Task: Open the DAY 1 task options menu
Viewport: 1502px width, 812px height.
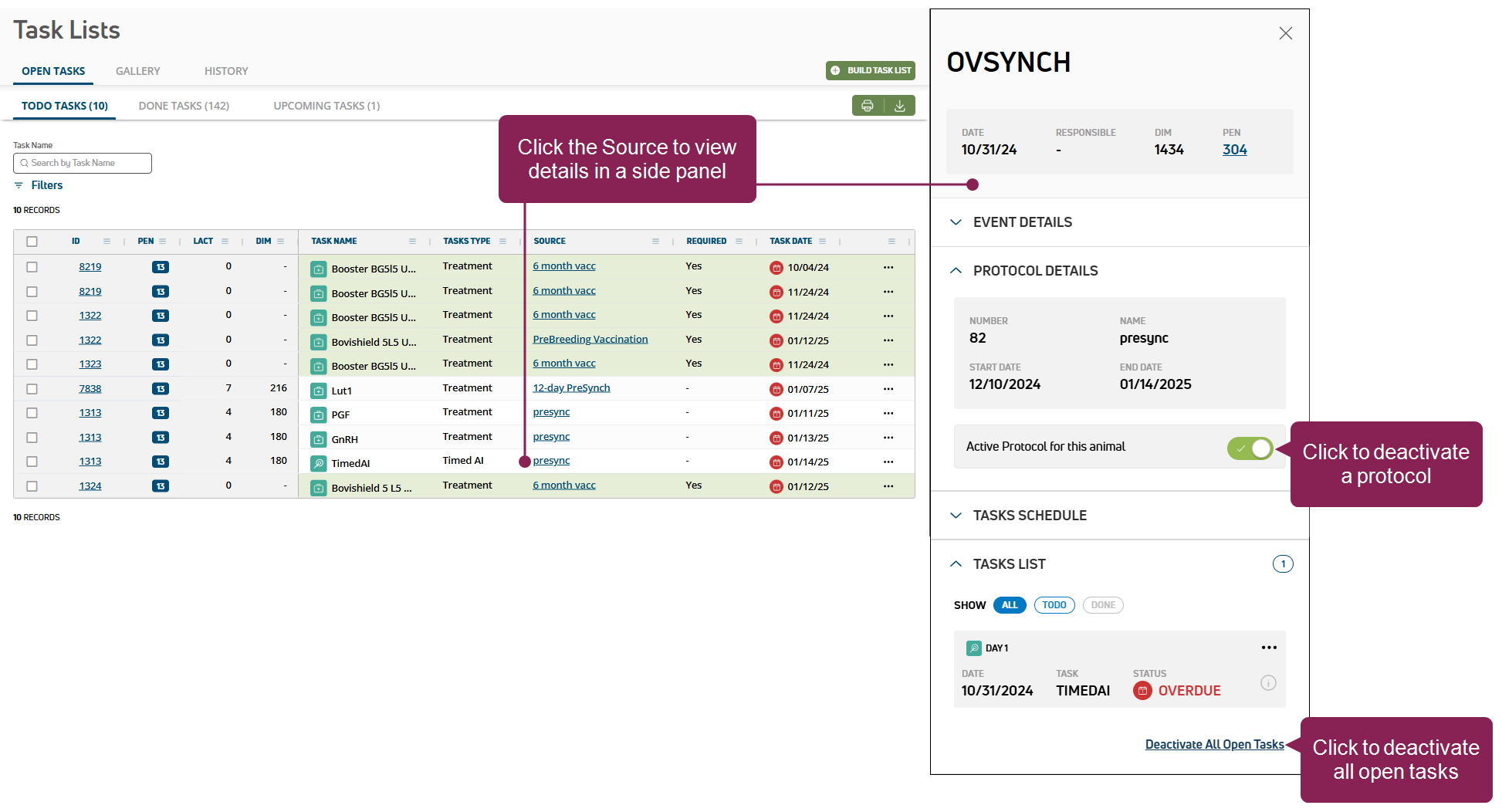Action: [1269, 648]
